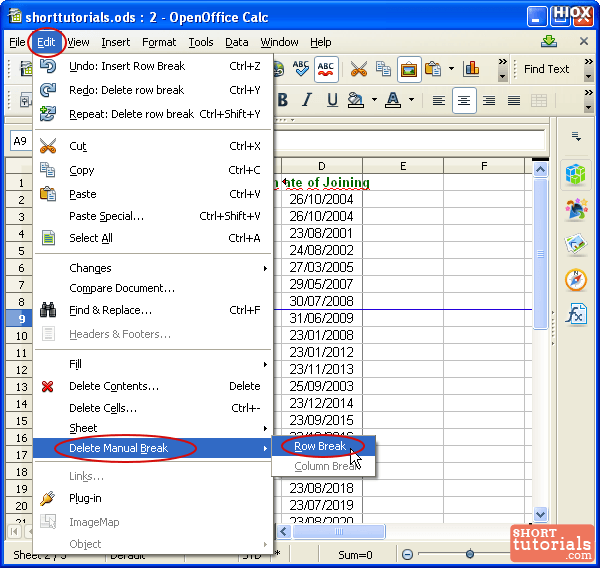
Task: Expand the formatting toolbar overflow chevron
Action: [x=589, y=92]
